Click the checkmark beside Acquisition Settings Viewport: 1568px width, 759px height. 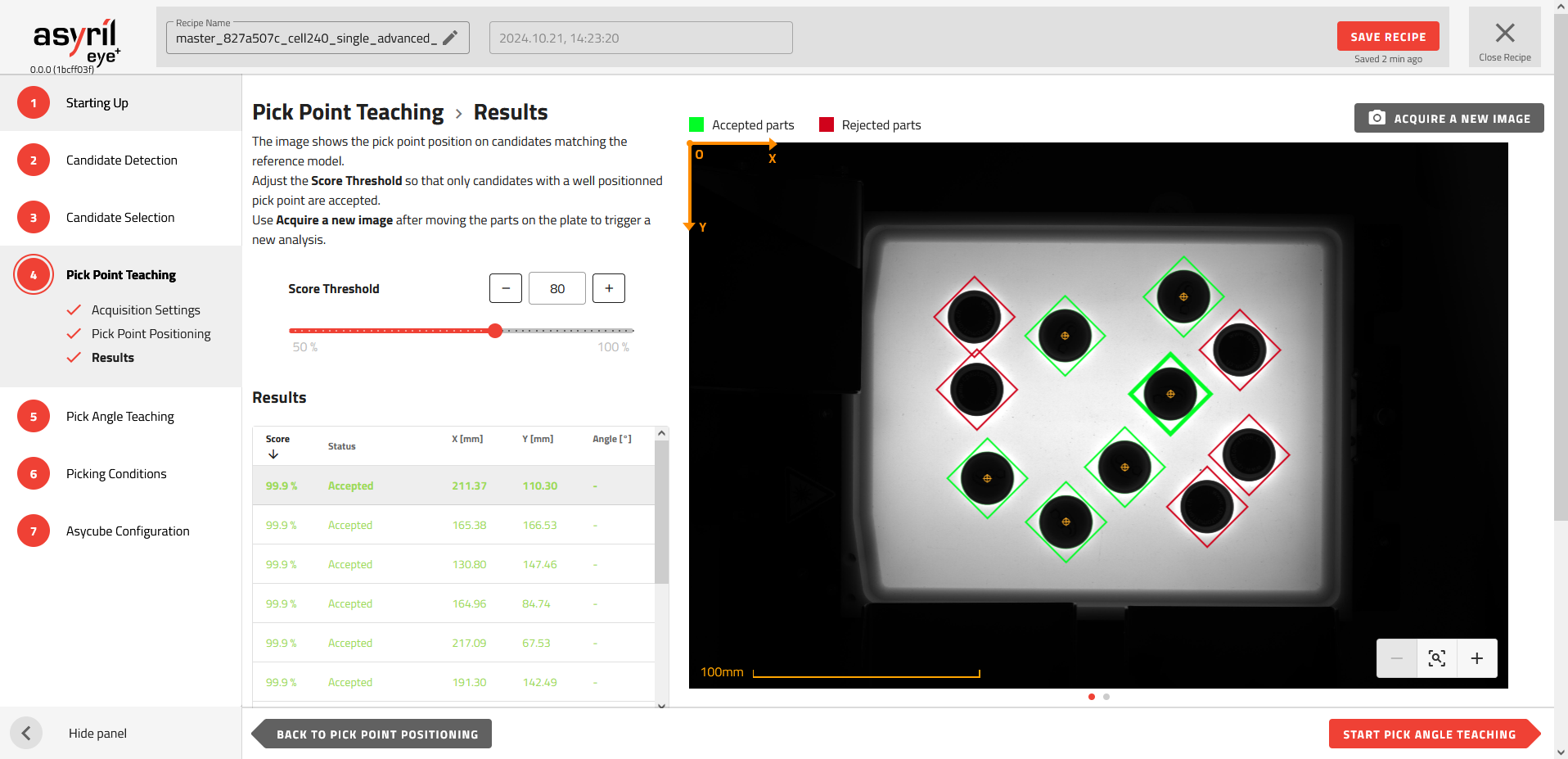[x=74, y=309]
